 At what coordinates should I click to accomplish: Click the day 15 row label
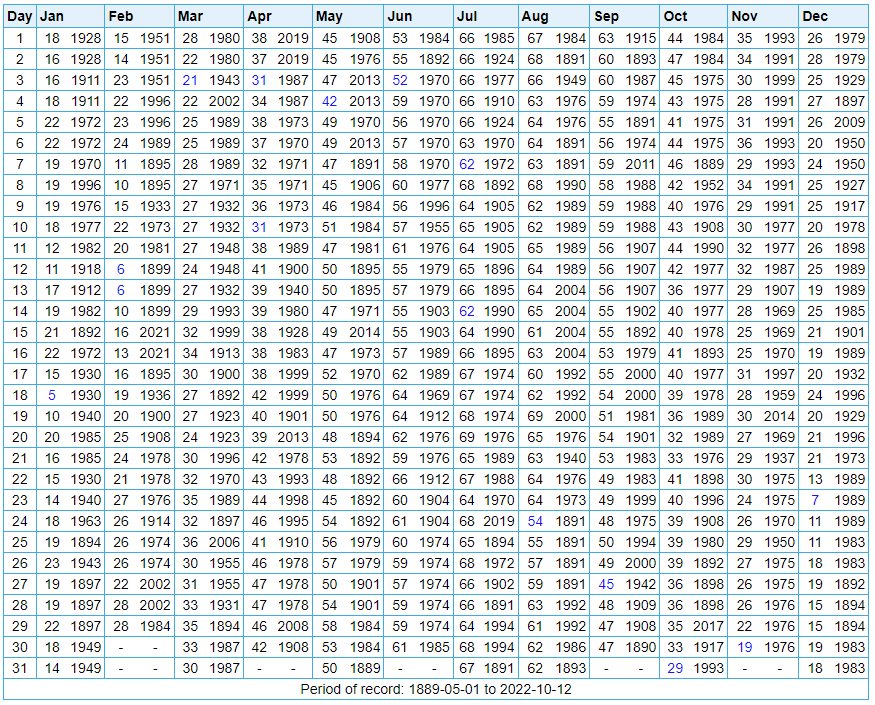point(19,332)
